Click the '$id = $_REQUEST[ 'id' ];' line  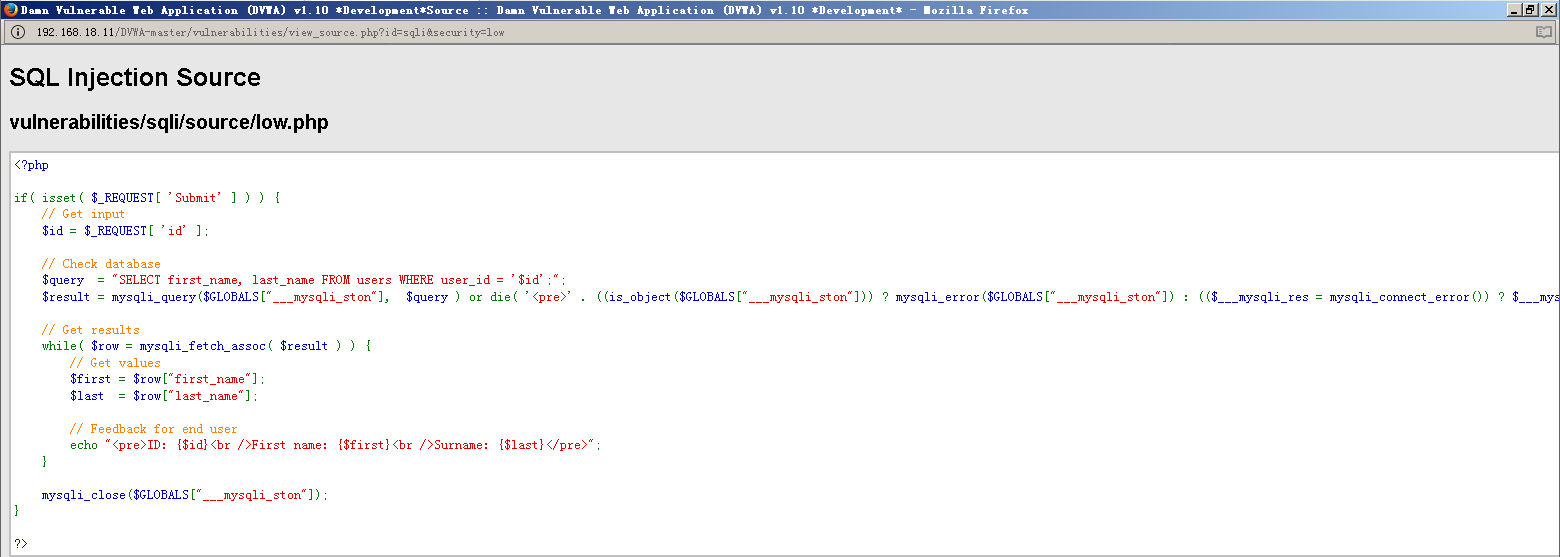[x=125, y=231]
